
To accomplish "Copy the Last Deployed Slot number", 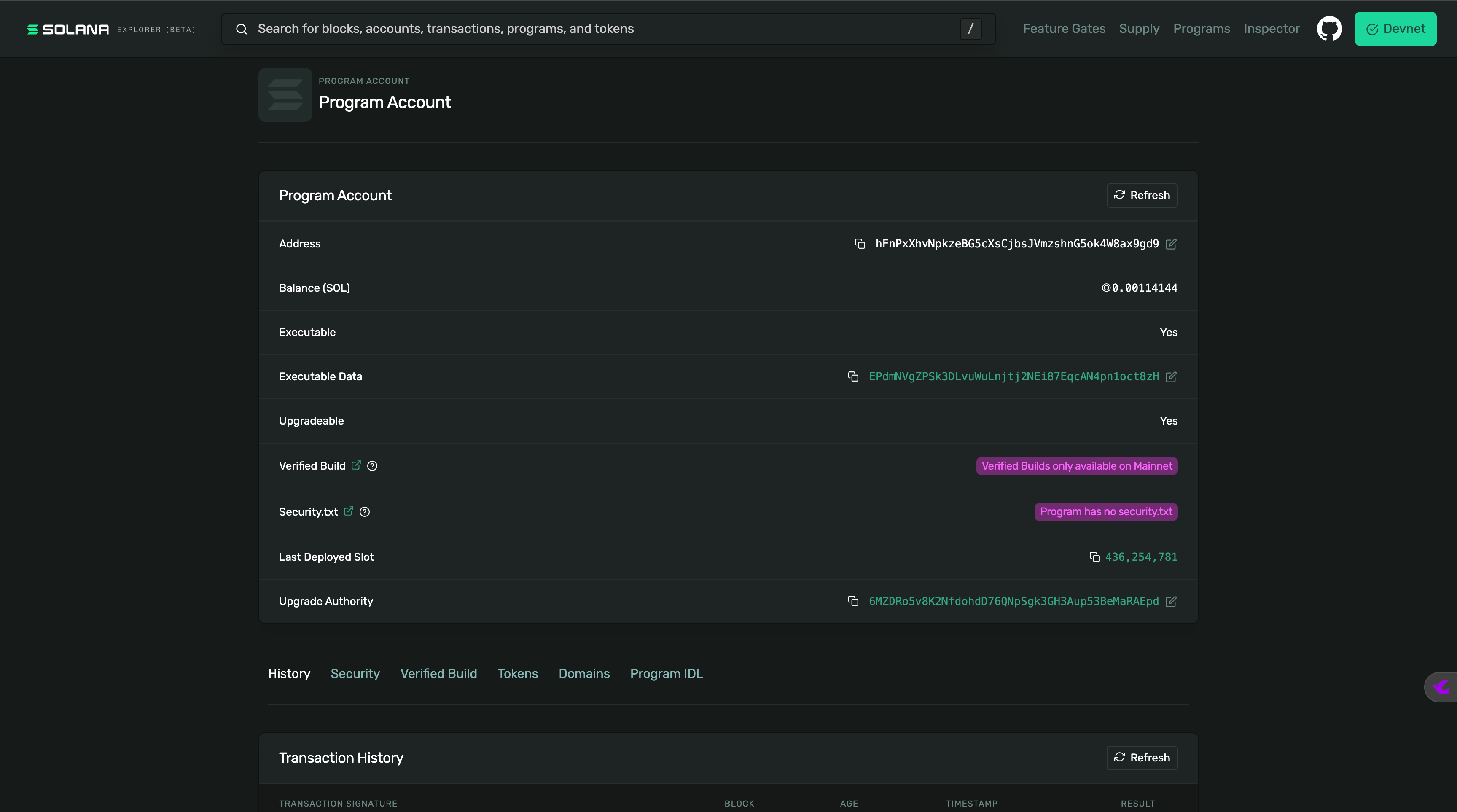I will 1094,557.
